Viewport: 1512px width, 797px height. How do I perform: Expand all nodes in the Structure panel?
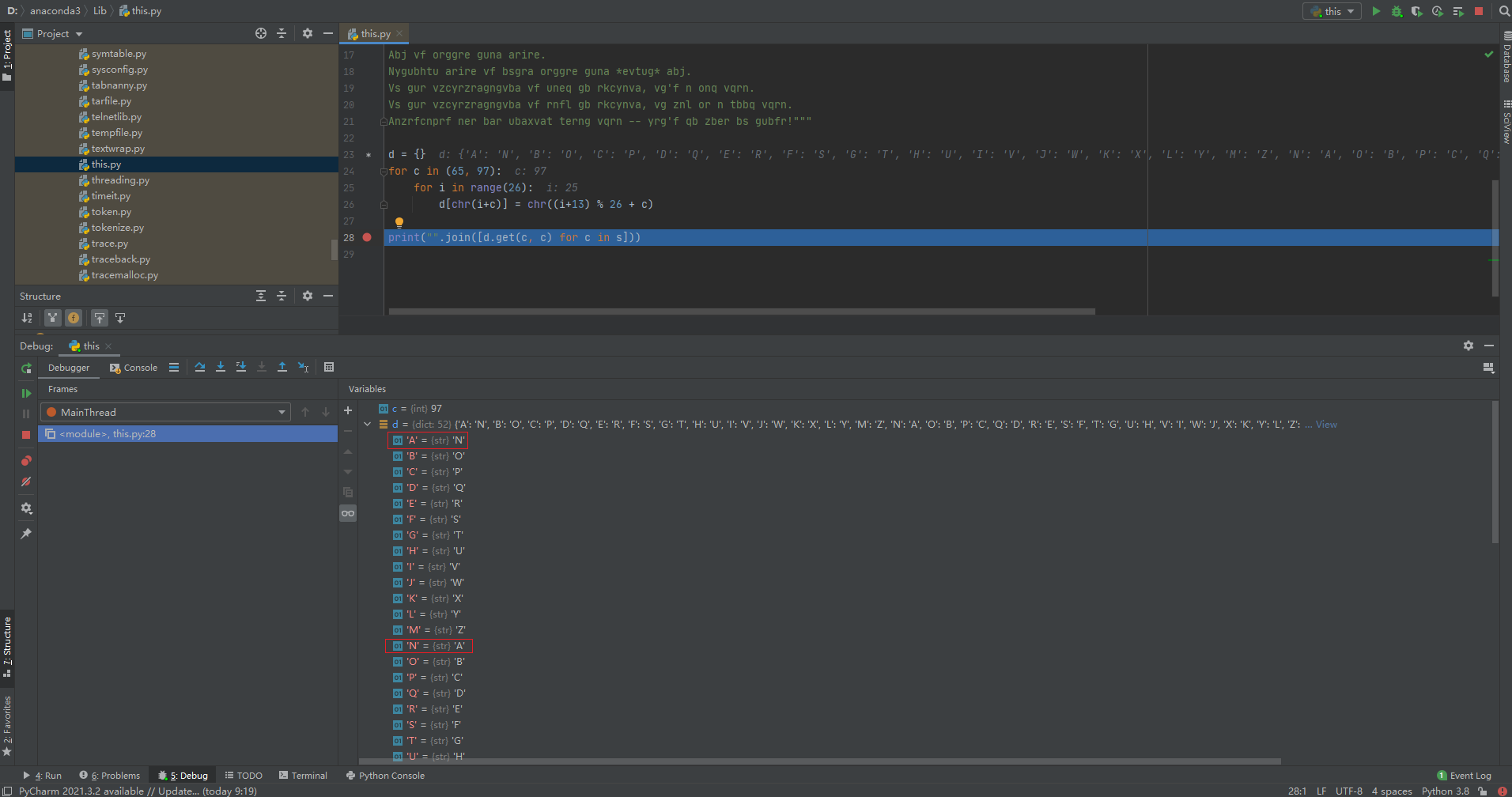point(261,296)
